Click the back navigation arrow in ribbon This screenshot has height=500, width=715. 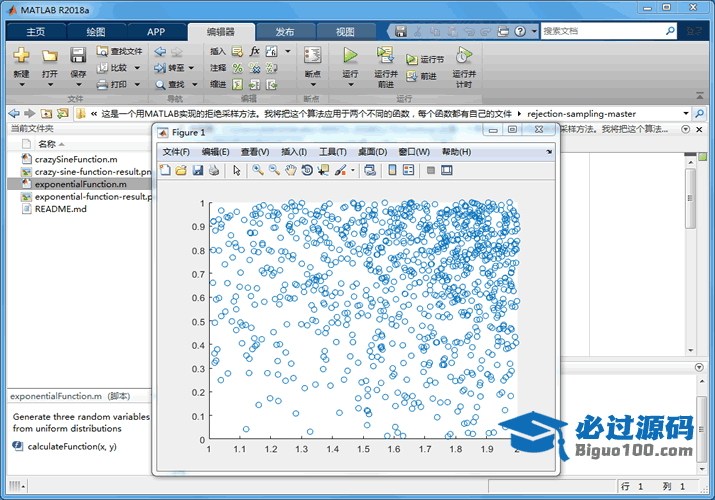(x=160, y=51)
